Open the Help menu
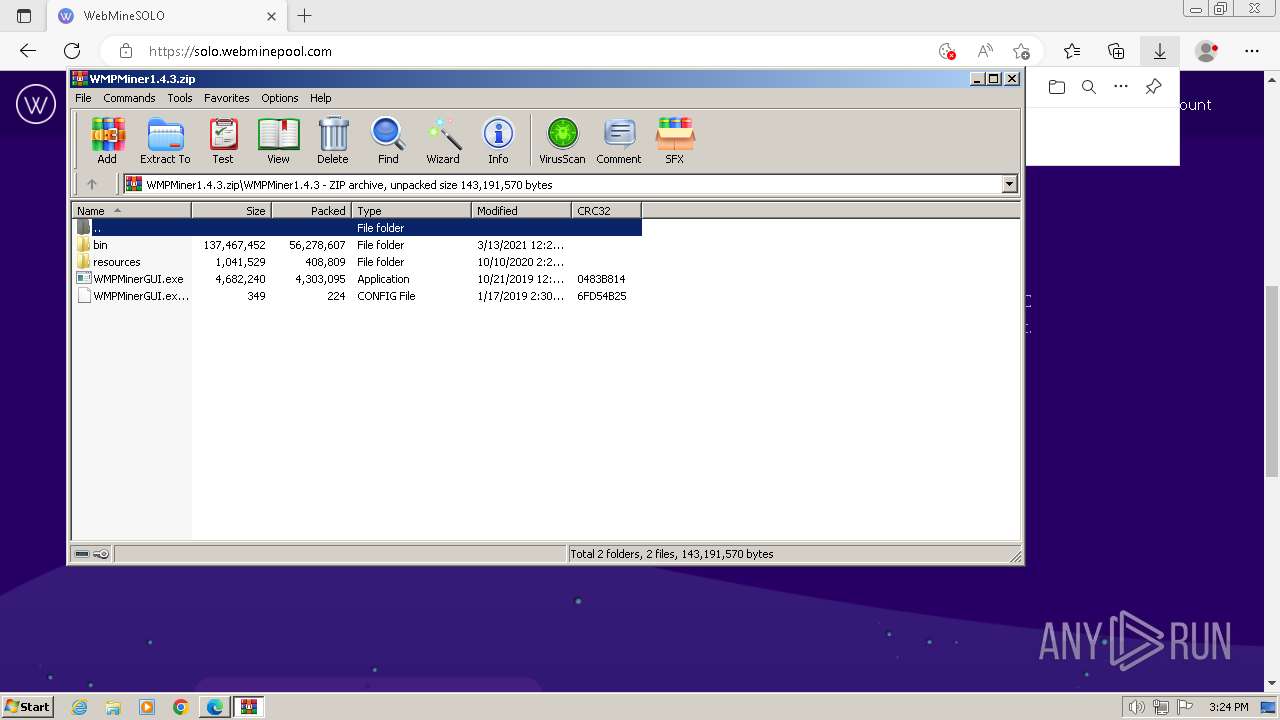Viewport: 1280px width, 720px height. point(320,98)
